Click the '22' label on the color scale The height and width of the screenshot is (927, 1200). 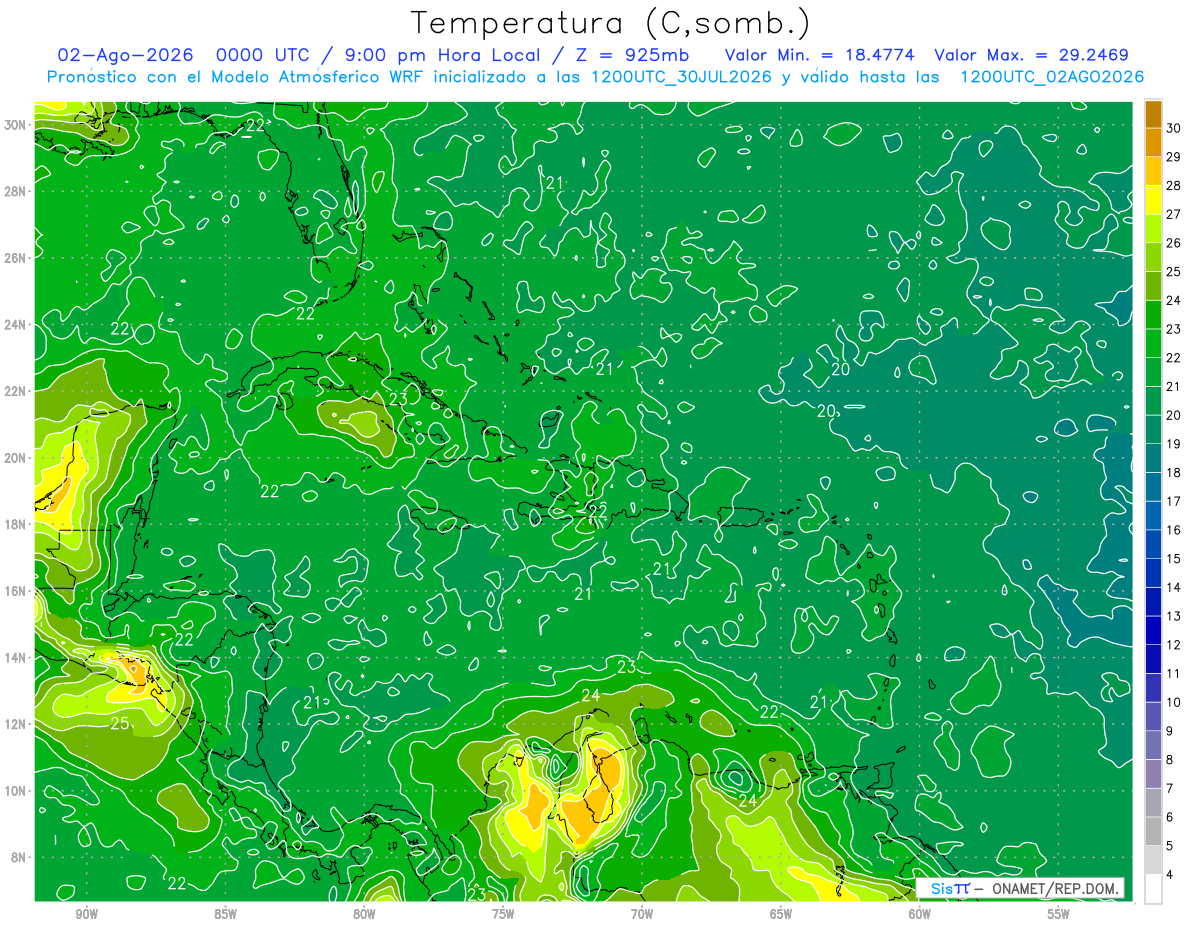(x=1174, y=358)
